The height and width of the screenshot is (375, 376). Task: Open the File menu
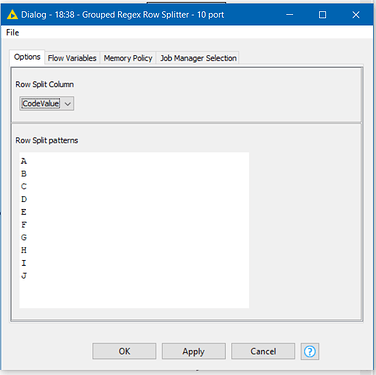click(13, 33)
